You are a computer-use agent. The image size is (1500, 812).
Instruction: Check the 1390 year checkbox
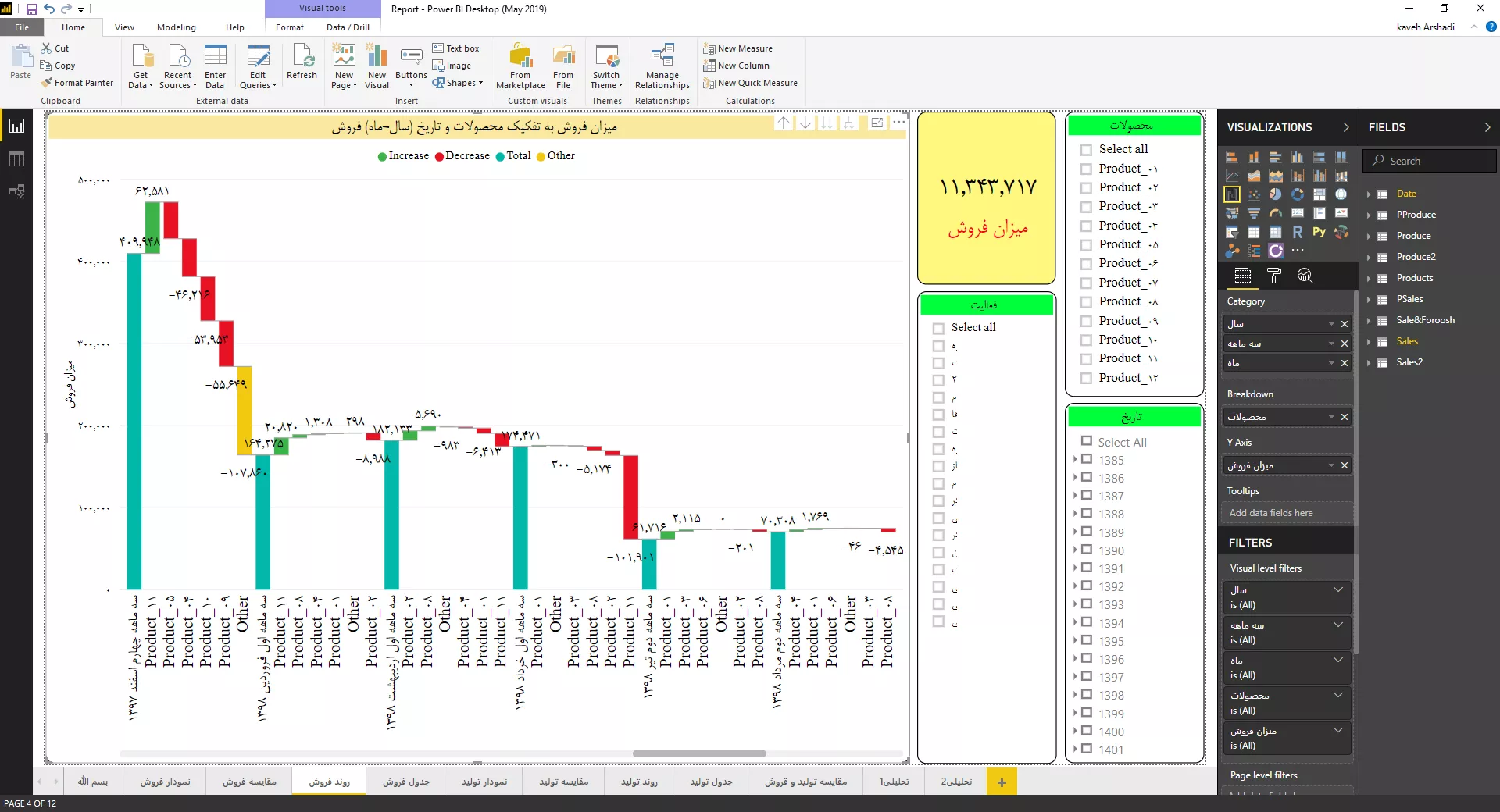[1087, 550]
